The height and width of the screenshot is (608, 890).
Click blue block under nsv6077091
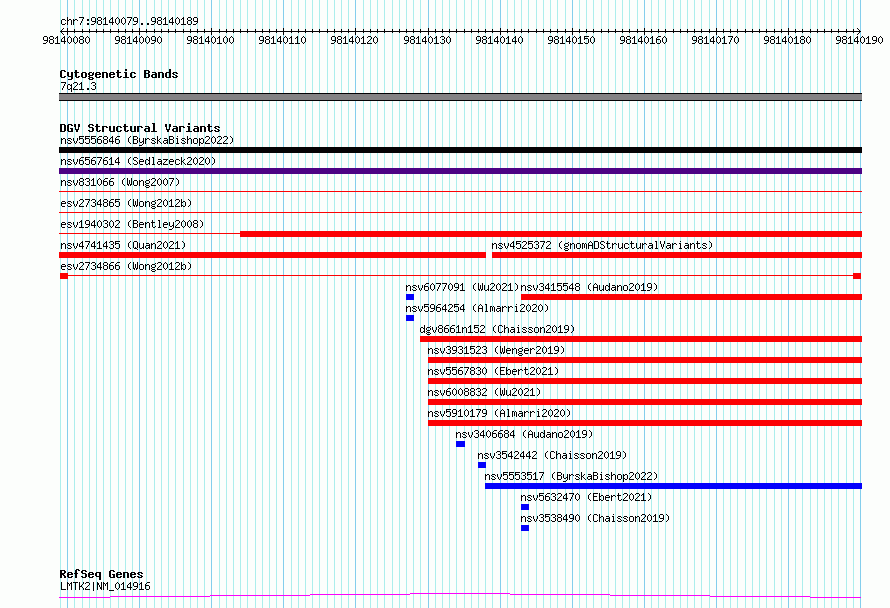[410, 297]
